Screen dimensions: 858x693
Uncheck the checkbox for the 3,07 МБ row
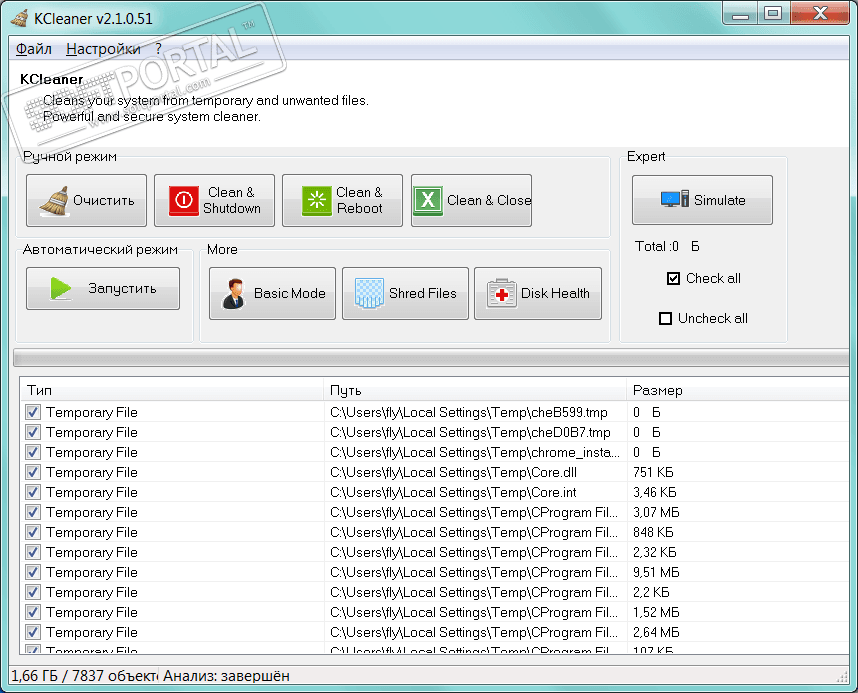[x=33, y=512]
